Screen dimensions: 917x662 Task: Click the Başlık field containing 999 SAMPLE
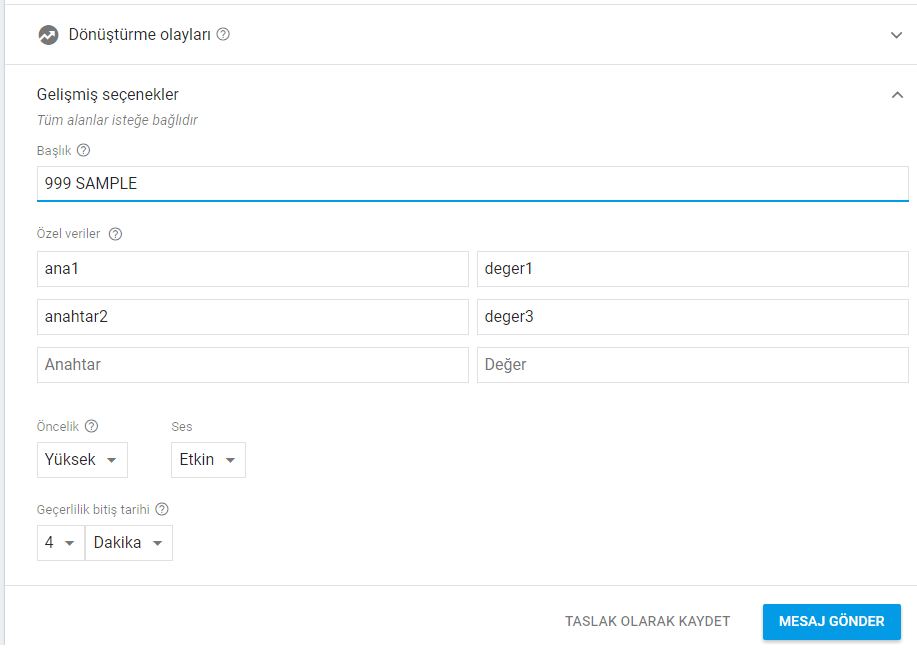473,184
